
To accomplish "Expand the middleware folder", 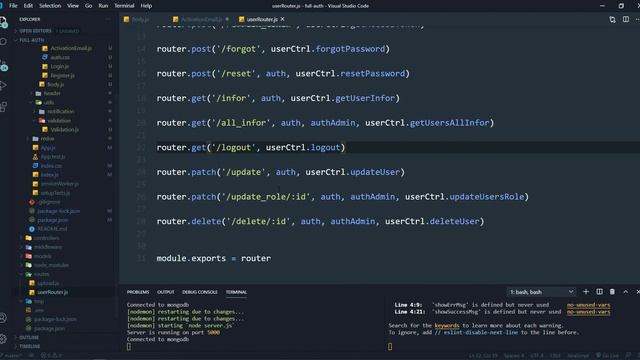I will pos(48,247).
